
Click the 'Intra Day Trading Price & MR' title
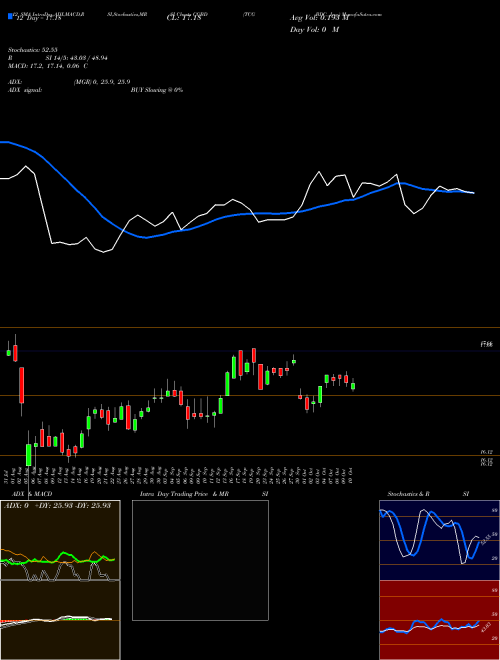click(x=184, y=494)
